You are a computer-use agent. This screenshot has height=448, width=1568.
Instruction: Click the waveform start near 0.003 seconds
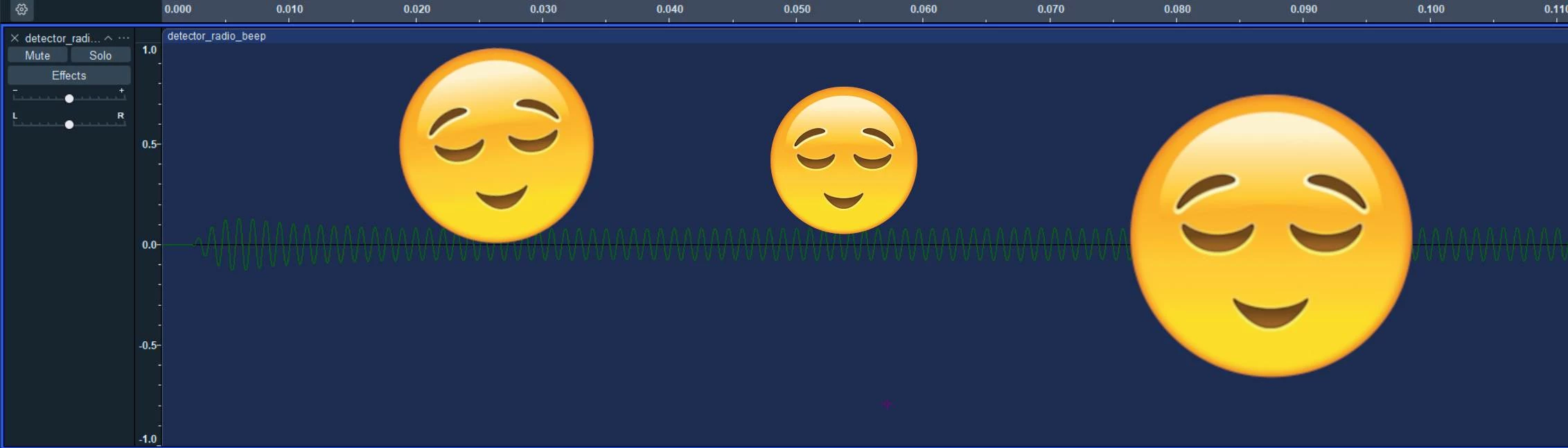(199, 244)
